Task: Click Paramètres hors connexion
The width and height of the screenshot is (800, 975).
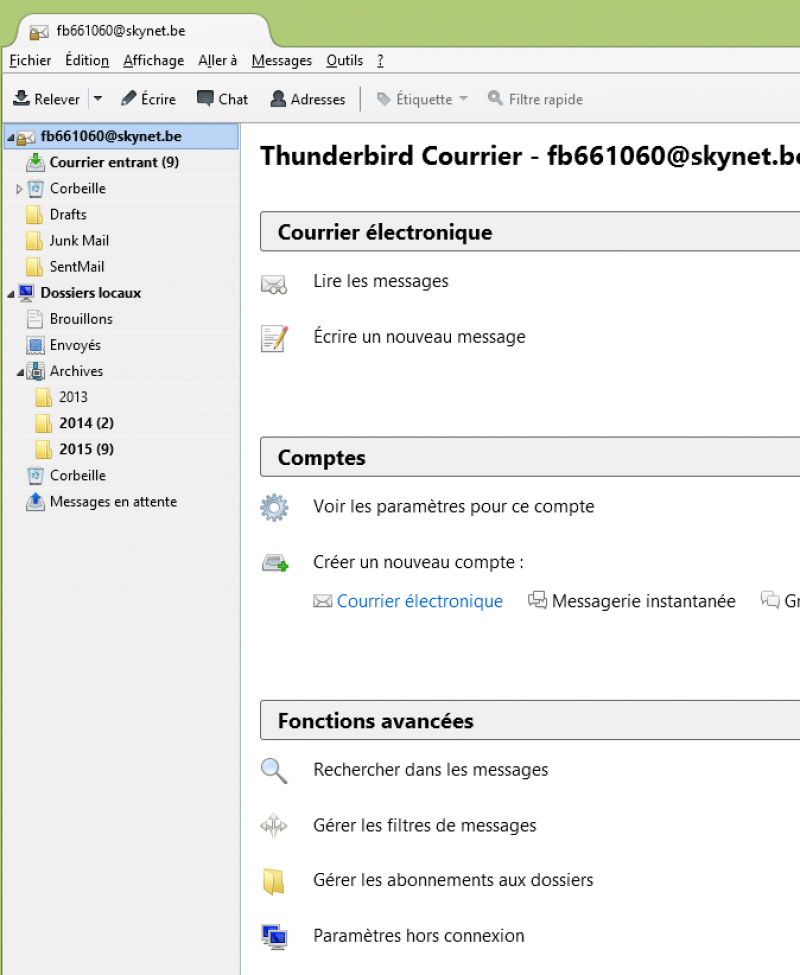Action: pos(419,936)
